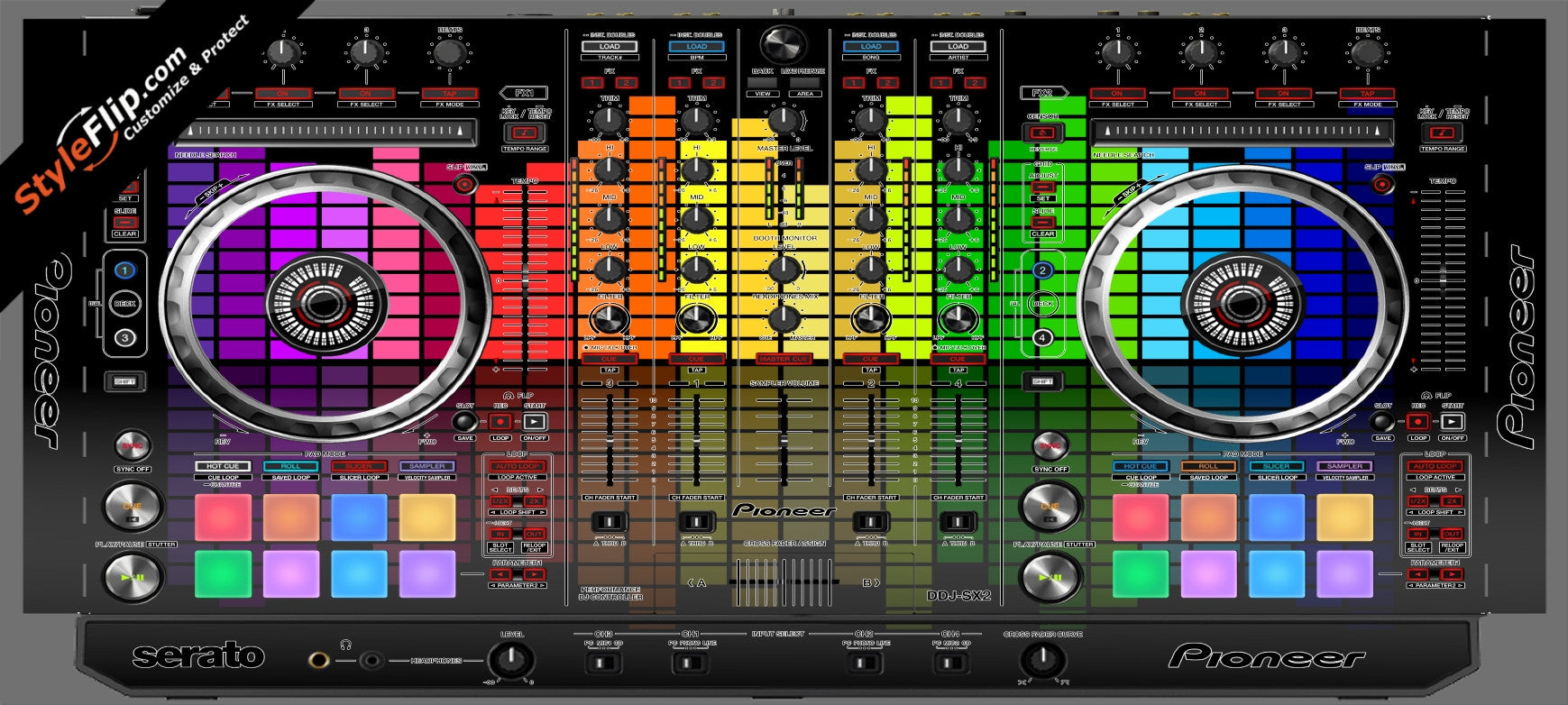The width and height of the screenshot is (1568, 705).
Task: Hold the right deck SHIFT button
Action: (x=1042, y=381)
